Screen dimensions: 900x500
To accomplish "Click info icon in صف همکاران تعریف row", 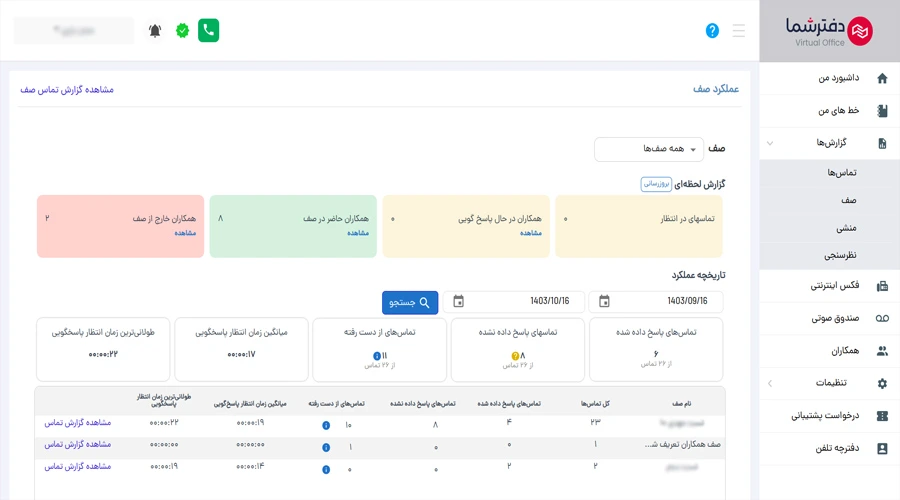I will pos(325,447).
